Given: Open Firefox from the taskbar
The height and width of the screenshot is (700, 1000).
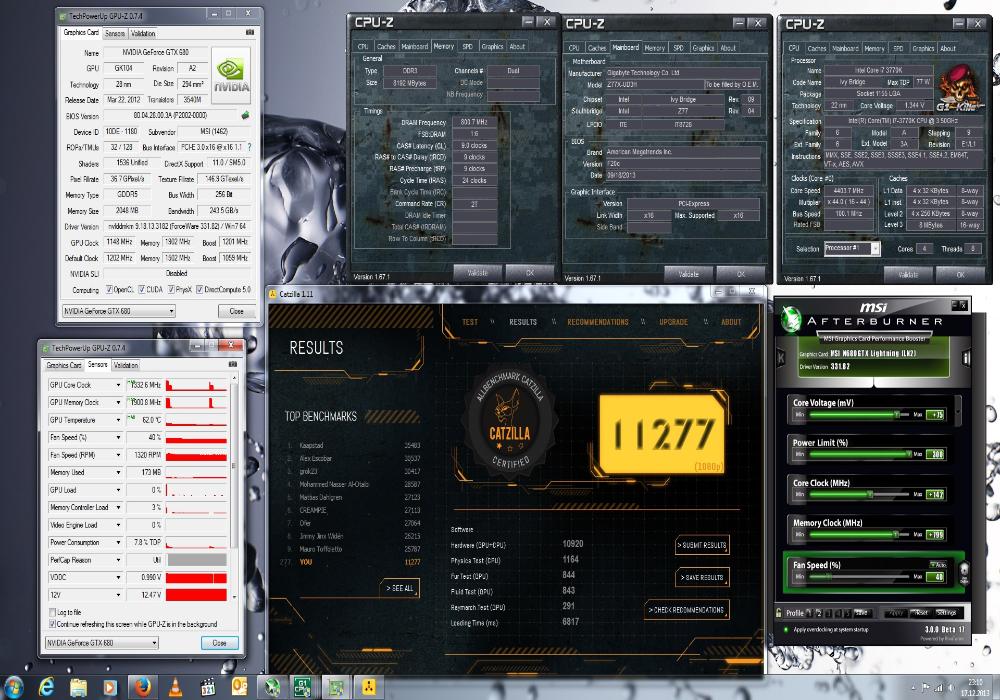Looking at the screenshot, I should click(x=143, y=687).
